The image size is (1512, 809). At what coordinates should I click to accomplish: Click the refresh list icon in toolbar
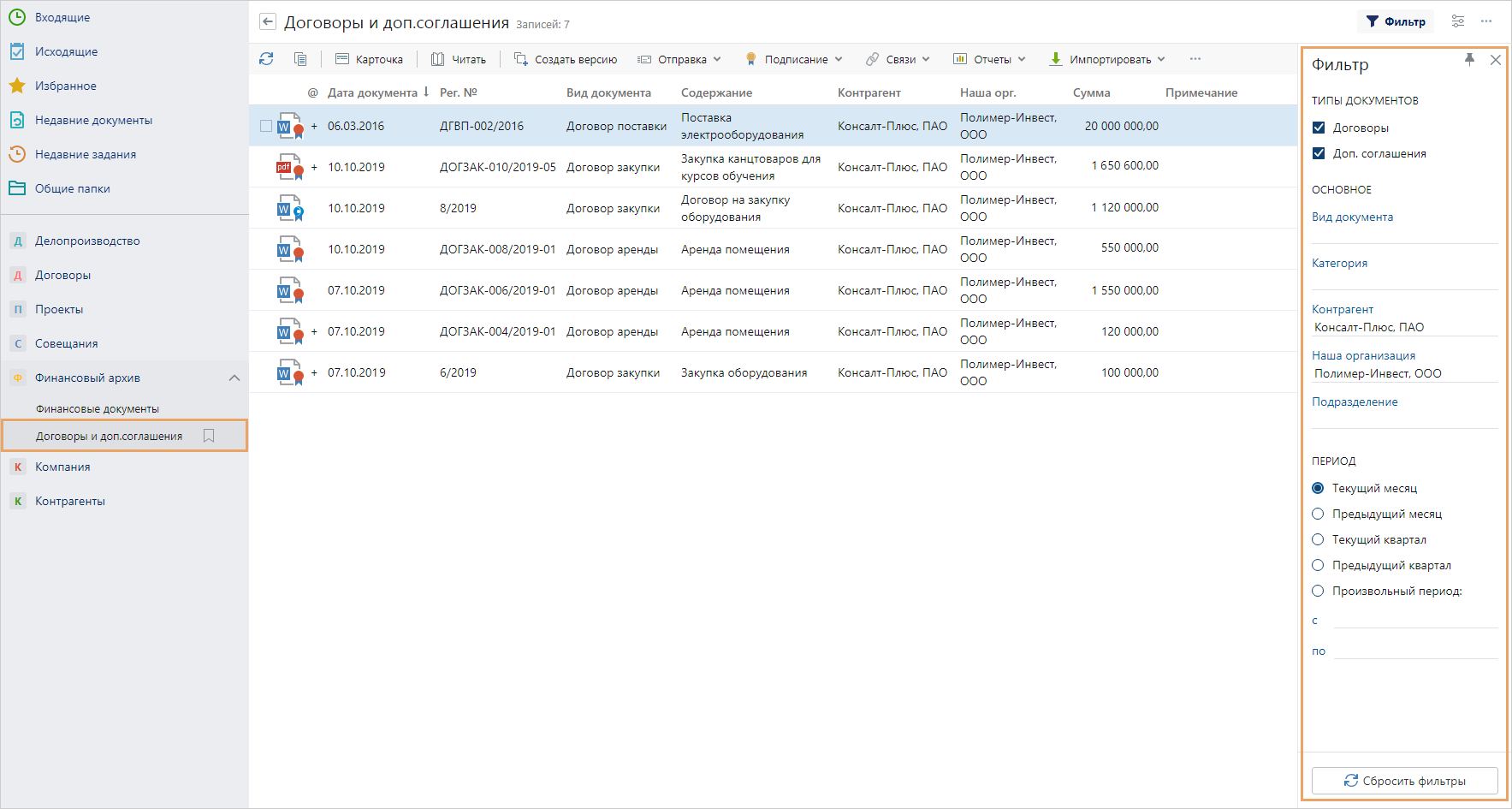pos(266,59)
